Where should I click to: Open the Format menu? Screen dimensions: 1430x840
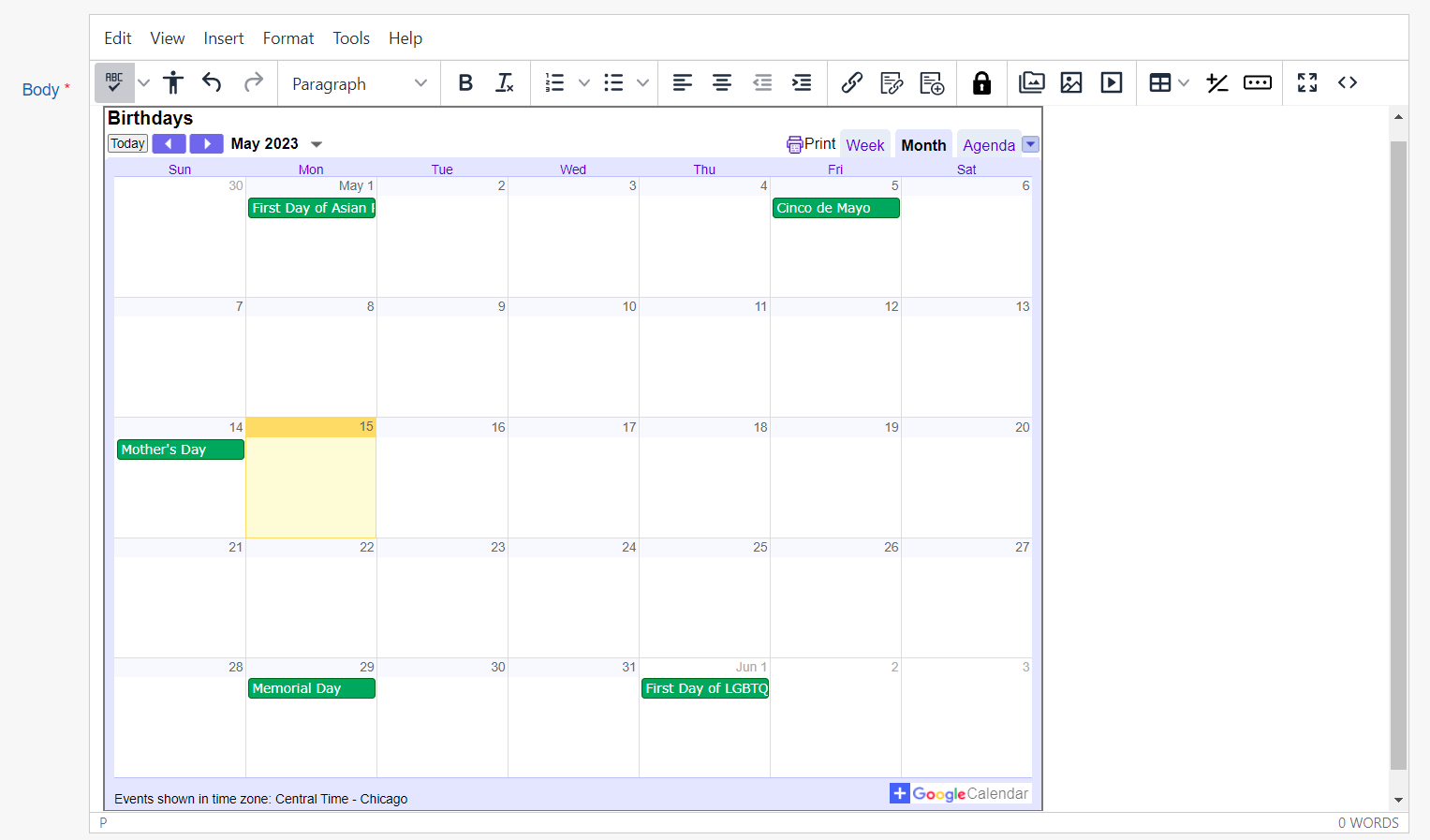(288, 38)
